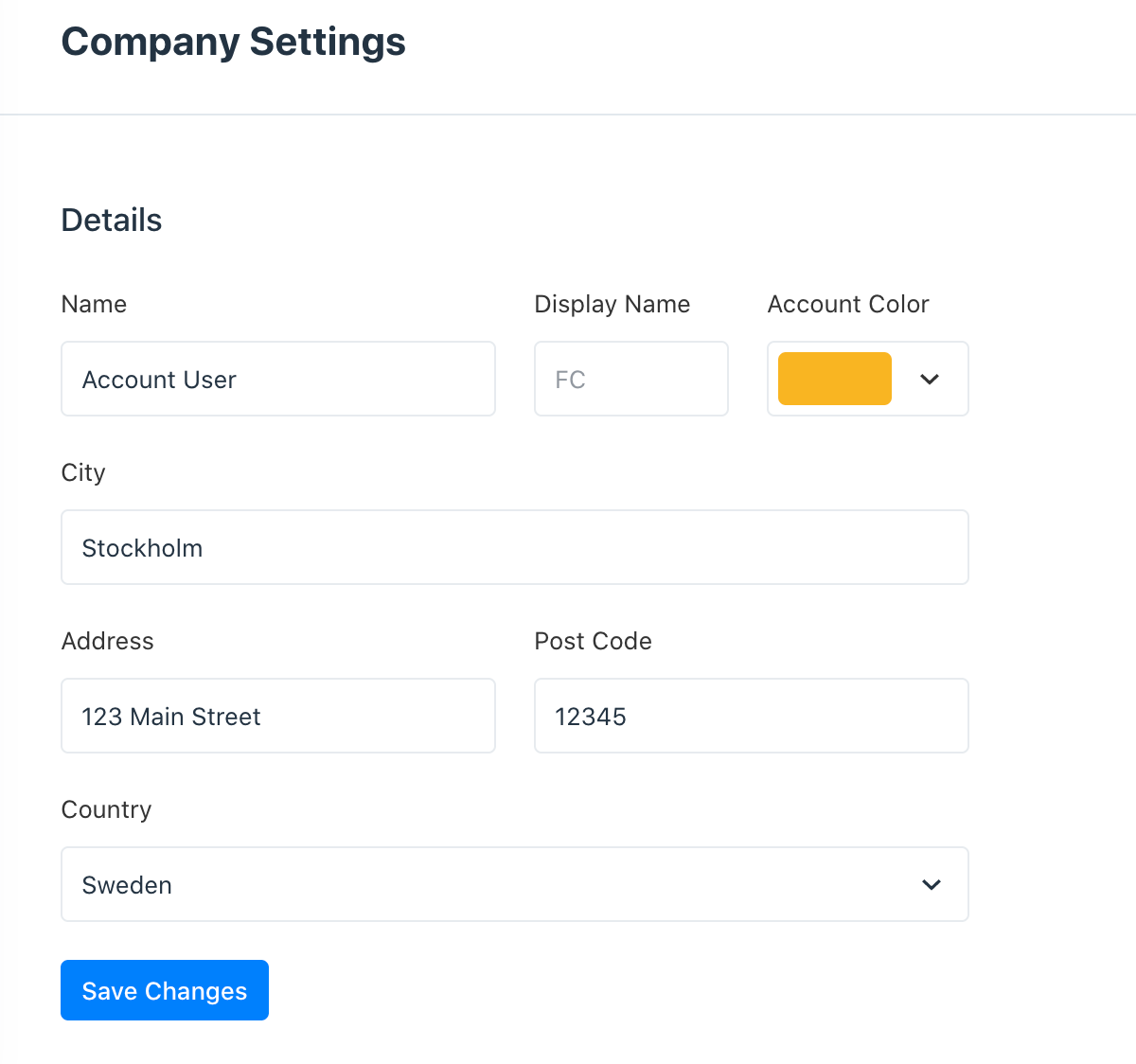Click the Display Name label
1136x1064 pixels.
pos(612,304)
